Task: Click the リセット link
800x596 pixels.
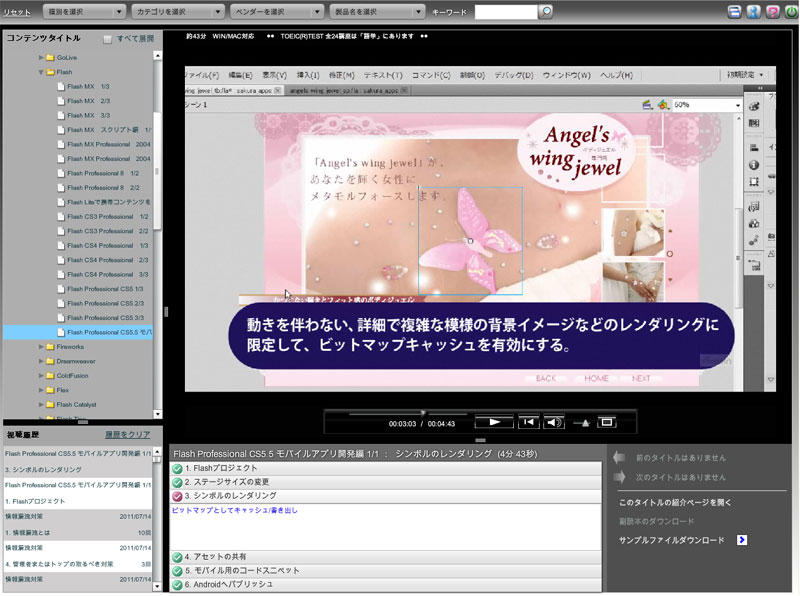Action: (16, 12)
